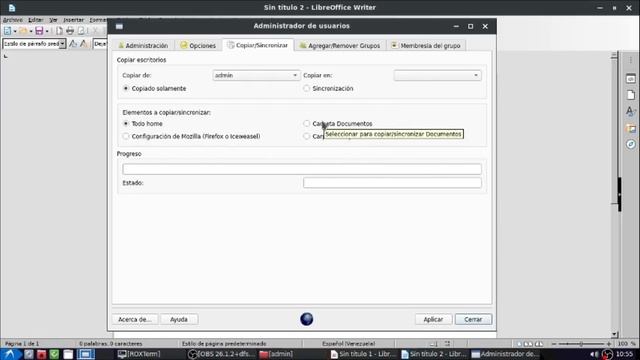Click the zoom in plus button

click(x=609, y=344)
